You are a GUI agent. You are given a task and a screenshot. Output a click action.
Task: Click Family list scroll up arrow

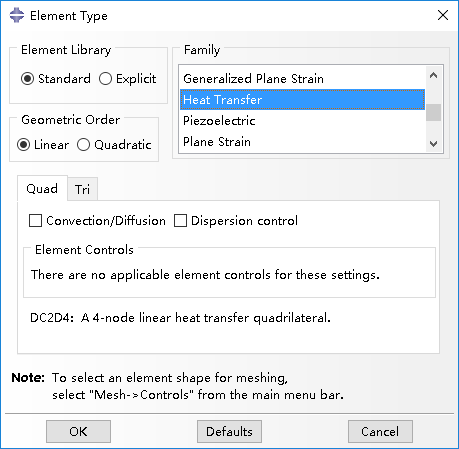pos(433,75)
